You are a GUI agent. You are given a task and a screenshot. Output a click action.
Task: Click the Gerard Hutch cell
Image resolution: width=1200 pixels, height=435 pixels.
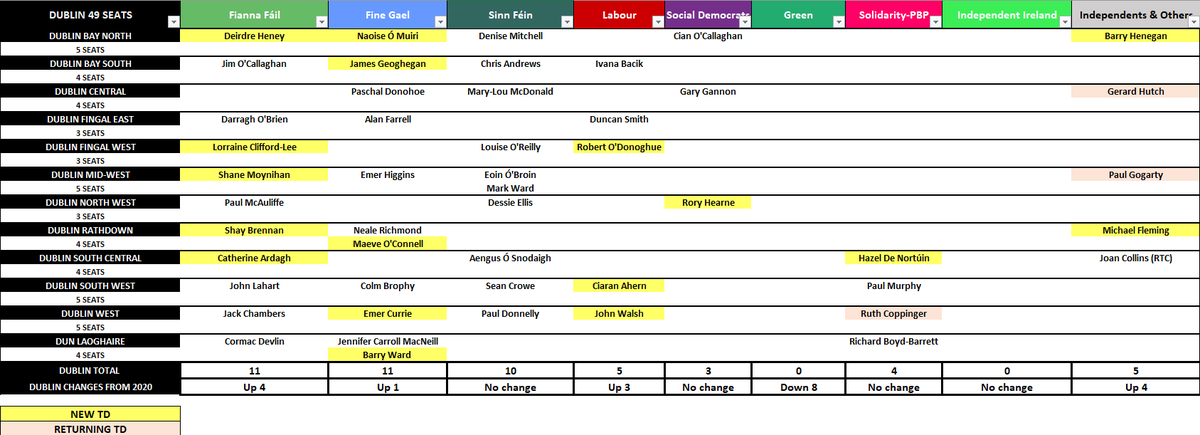click(1135, 91)
